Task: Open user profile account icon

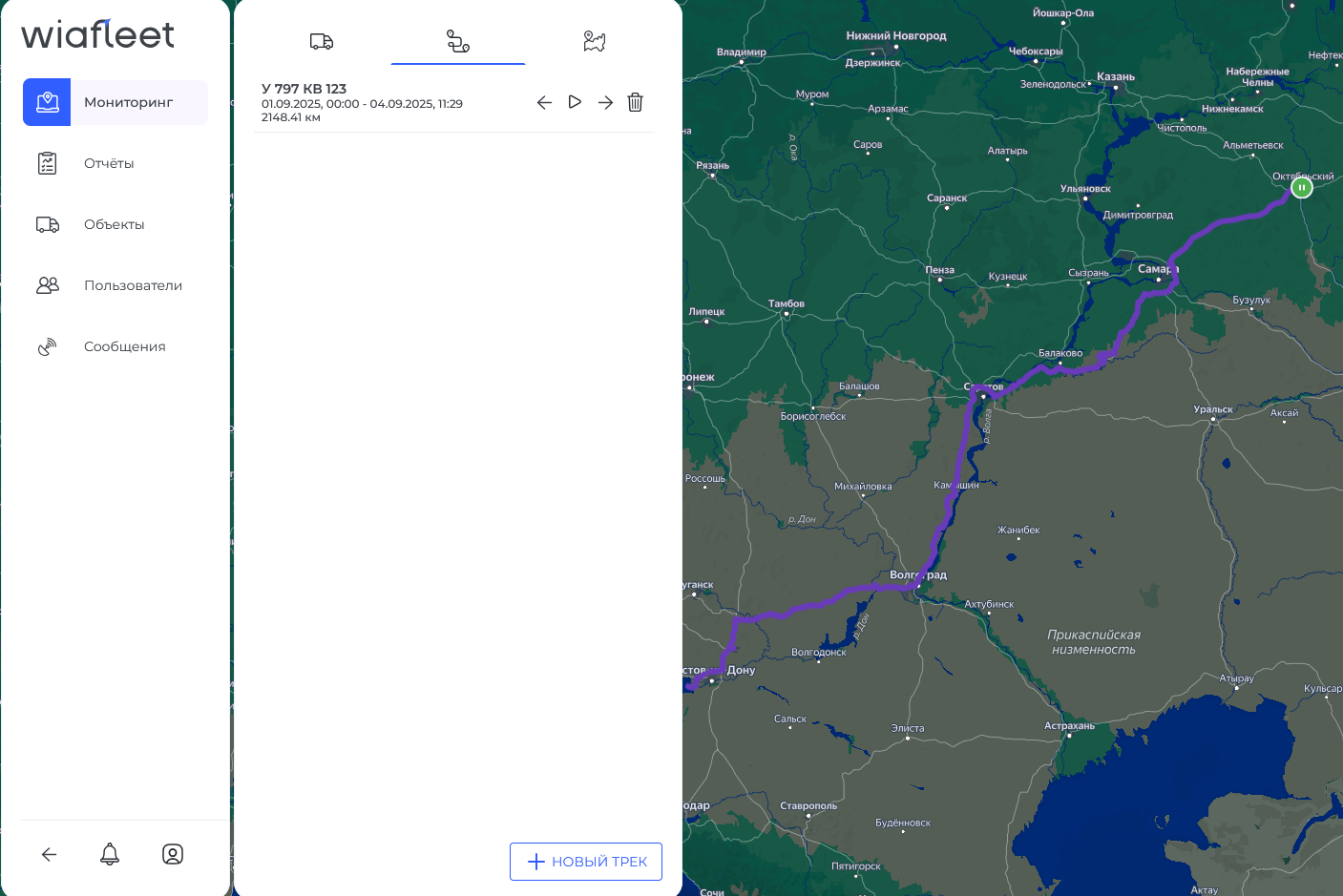Action: coord(173,854)
